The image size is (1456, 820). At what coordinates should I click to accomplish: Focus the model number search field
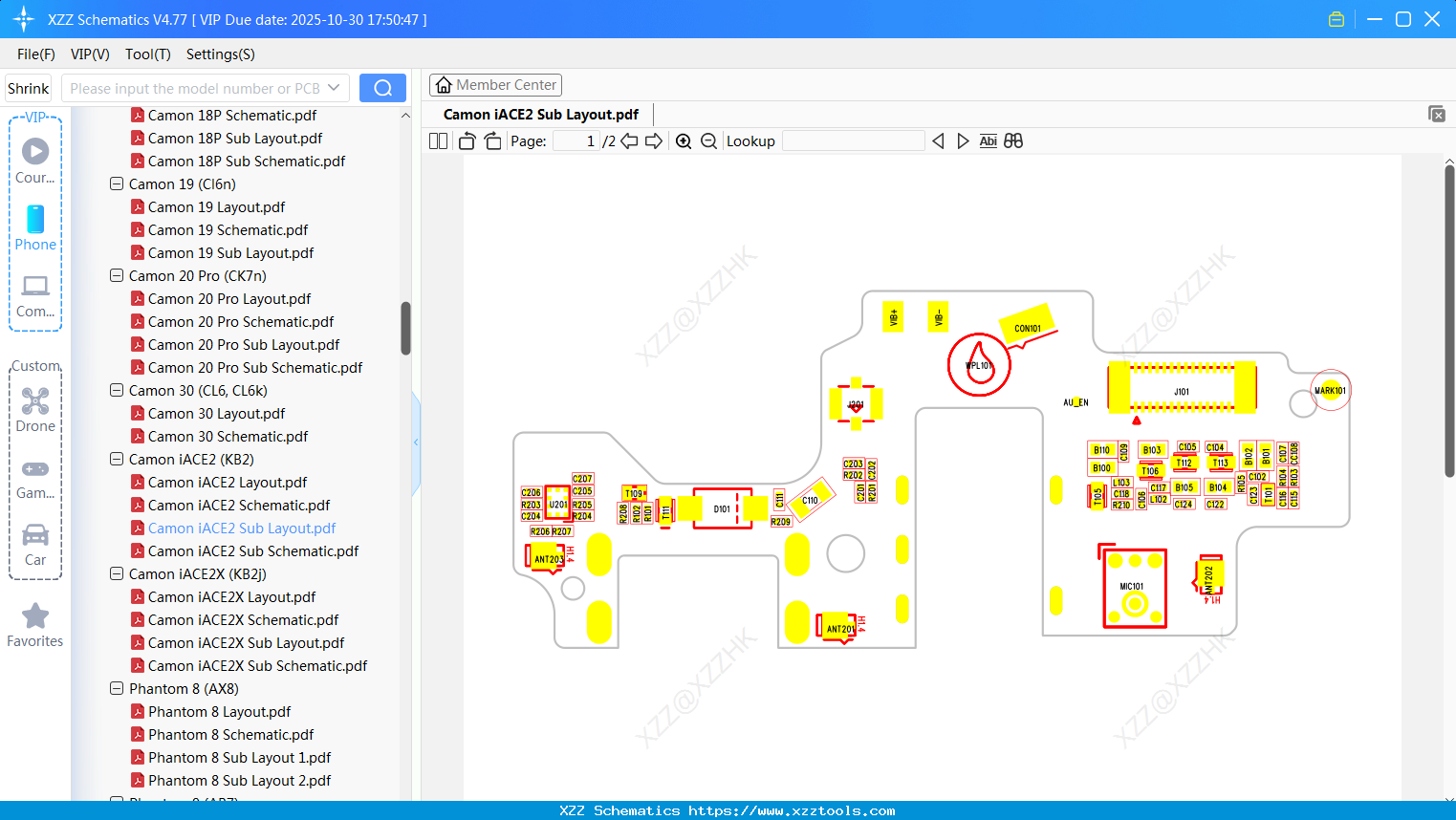(x=193, y=88)
